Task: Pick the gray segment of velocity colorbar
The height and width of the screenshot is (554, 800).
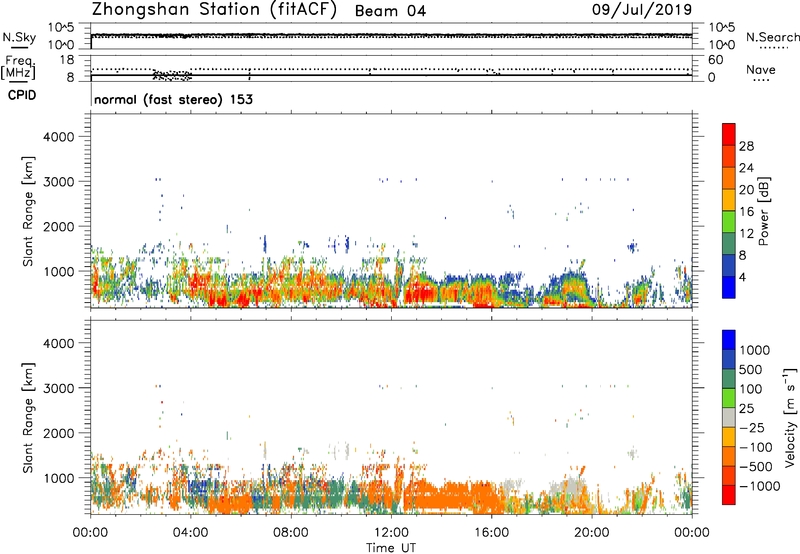Action: [729, 418]
